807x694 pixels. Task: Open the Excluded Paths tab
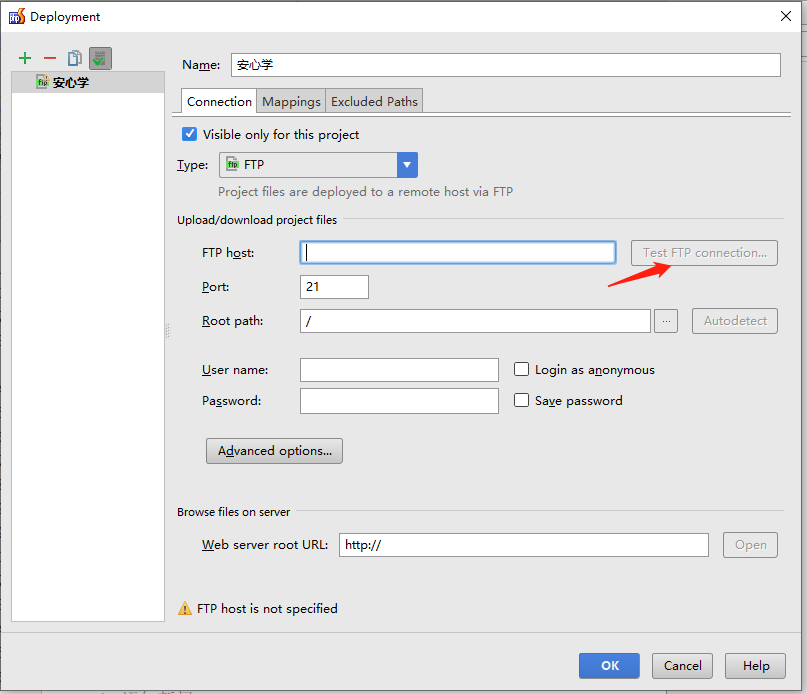tap(374, 101)
